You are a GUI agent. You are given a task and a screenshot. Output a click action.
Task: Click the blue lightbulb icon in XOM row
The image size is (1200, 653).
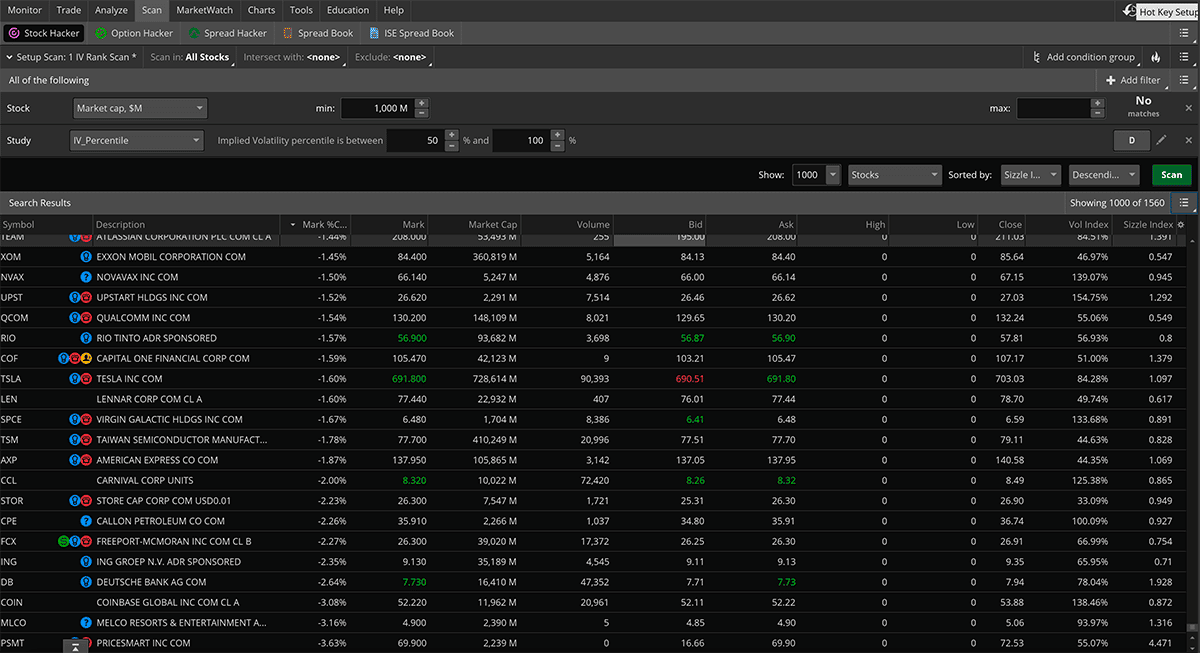click(x=86, y=257)
